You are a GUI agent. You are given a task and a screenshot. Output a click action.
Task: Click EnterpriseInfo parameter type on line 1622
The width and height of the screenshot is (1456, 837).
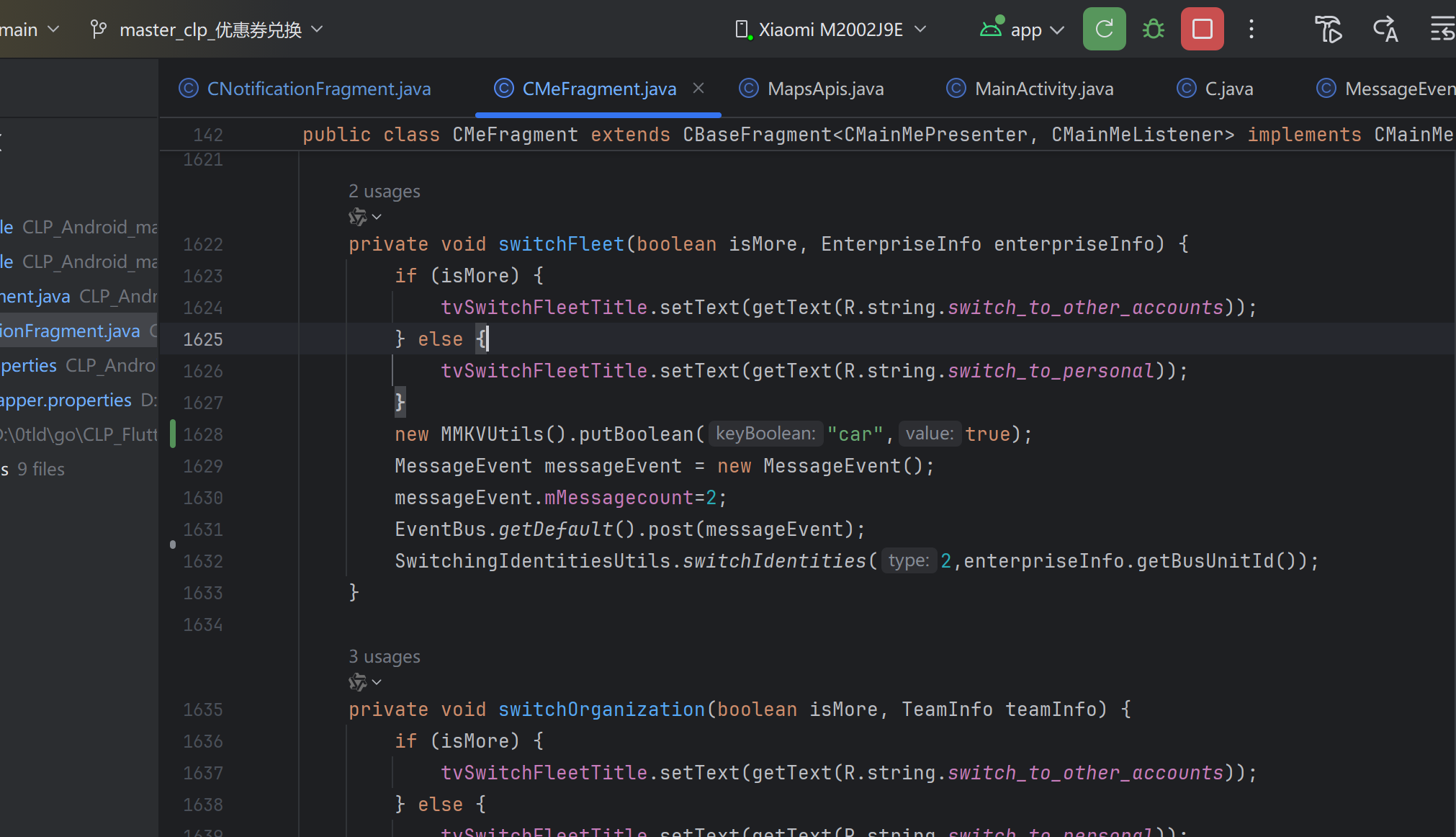[x=902, y=244]
